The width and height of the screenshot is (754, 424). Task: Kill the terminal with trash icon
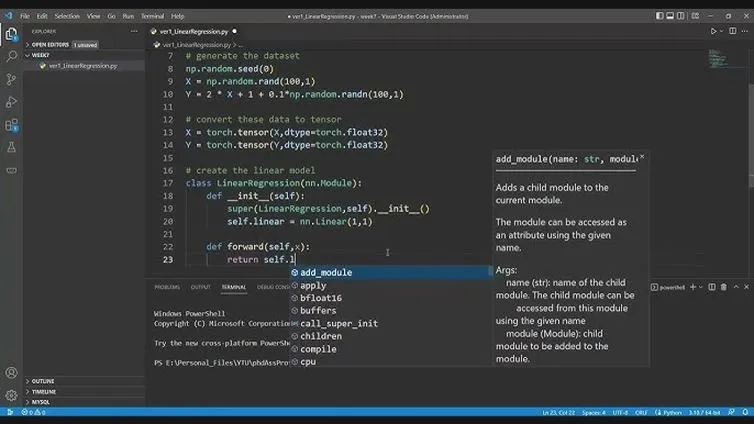pos(723,287)
